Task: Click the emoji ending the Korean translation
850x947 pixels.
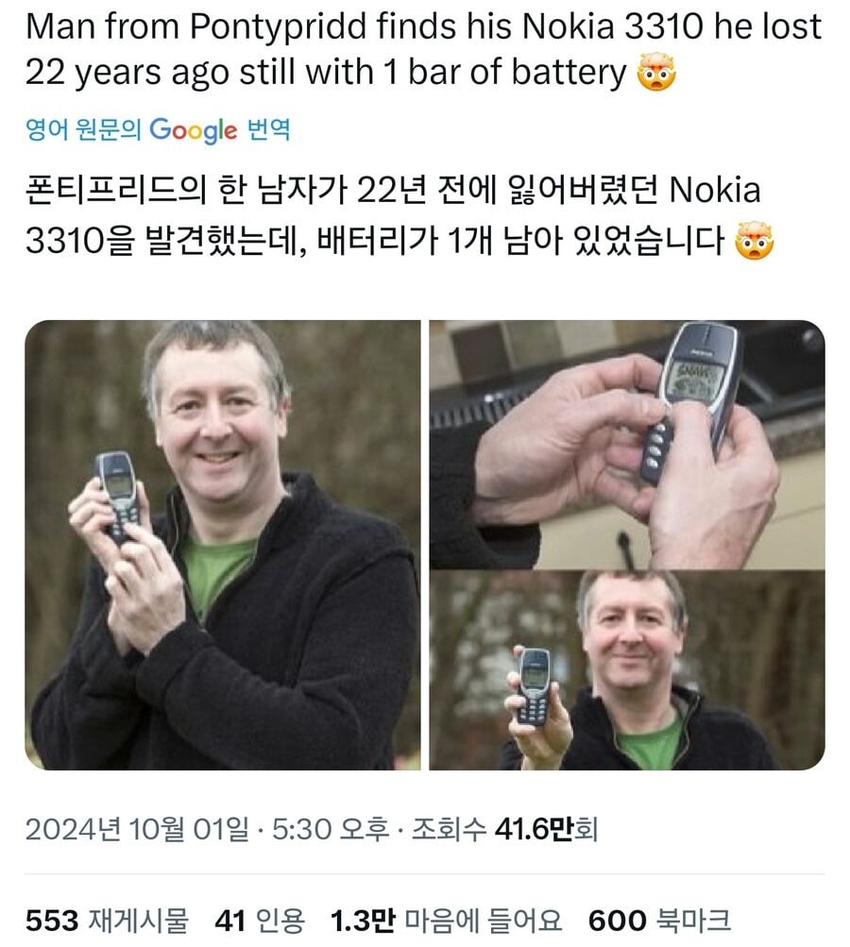Action: [754, 240]
